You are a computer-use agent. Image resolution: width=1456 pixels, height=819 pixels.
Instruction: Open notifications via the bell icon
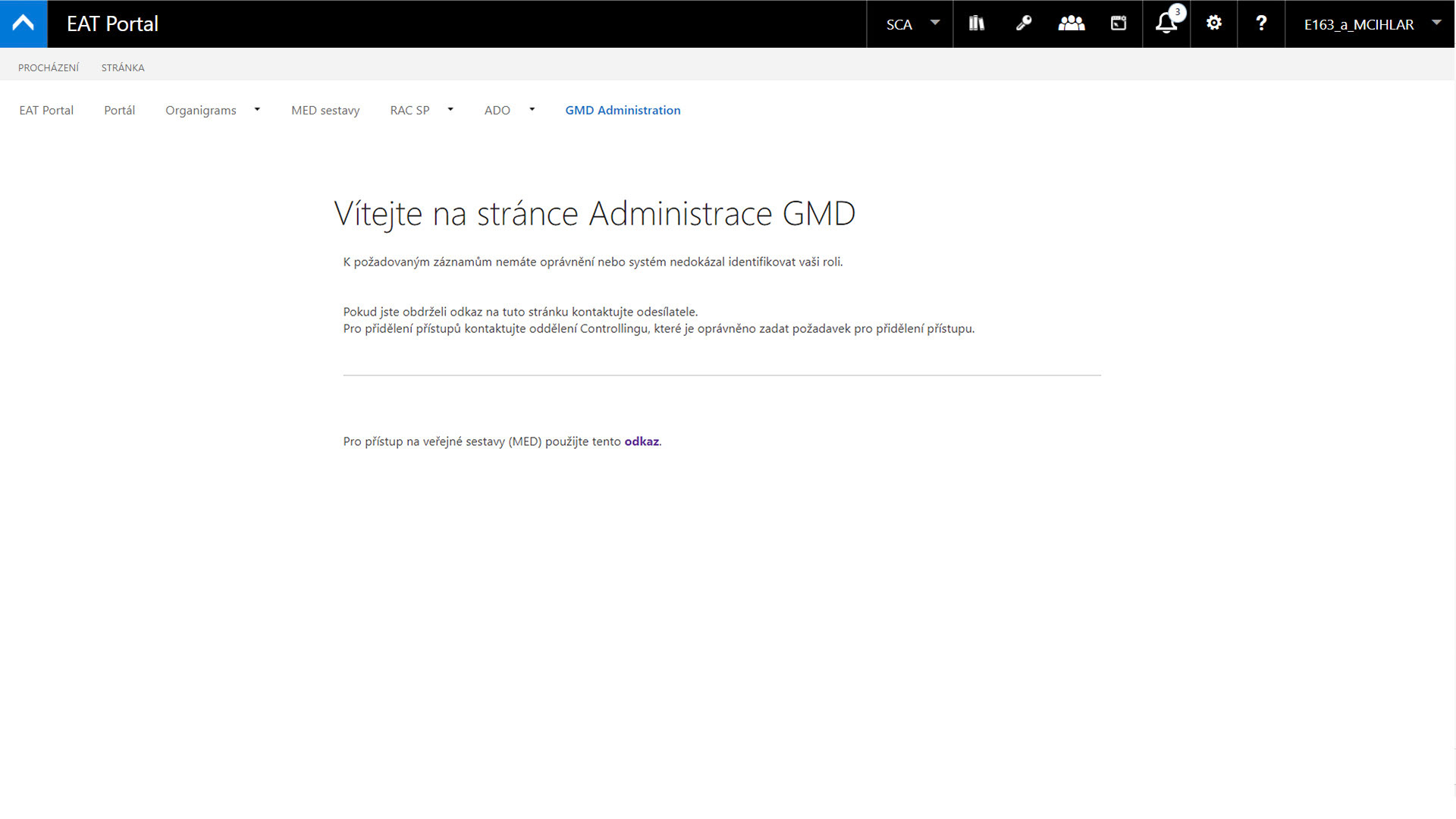[1166, 25]
